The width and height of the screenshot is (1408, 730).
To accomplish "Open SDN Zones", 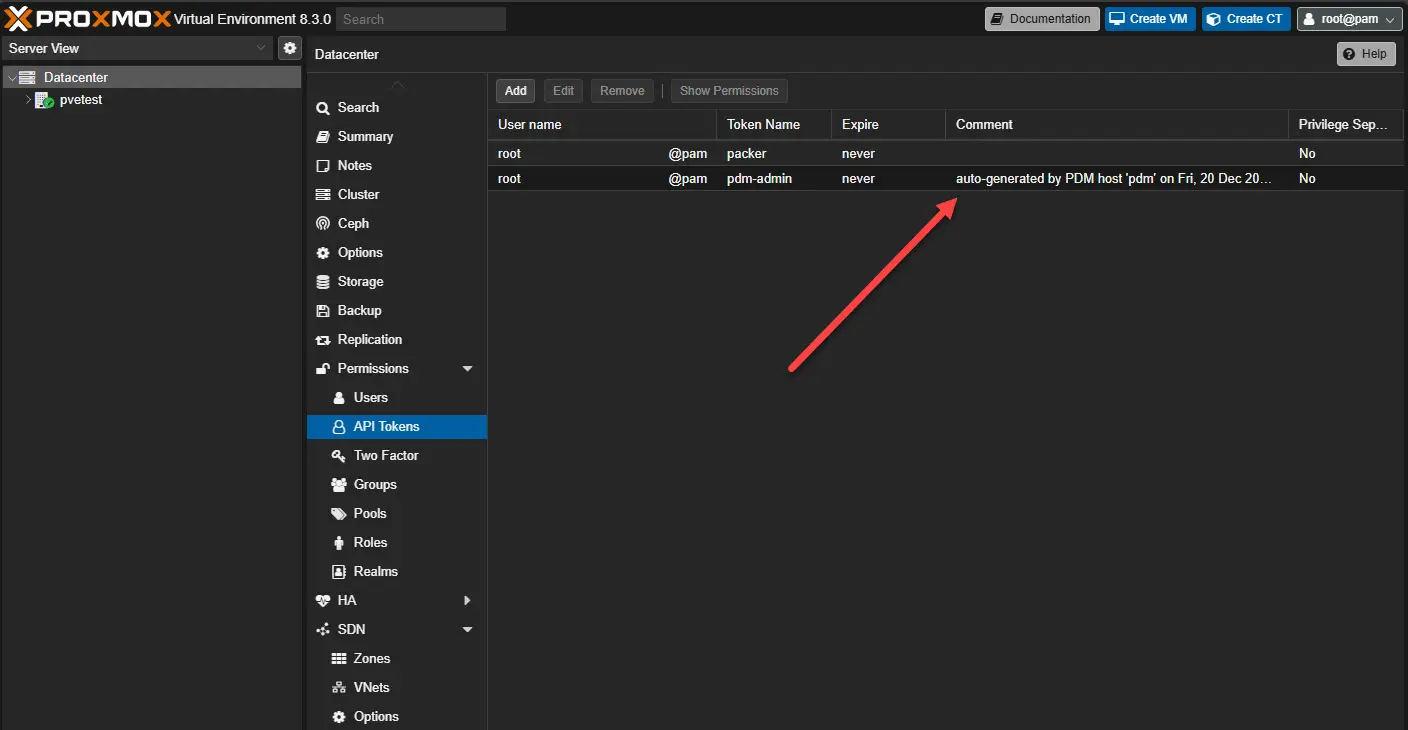I will [371, 658].
